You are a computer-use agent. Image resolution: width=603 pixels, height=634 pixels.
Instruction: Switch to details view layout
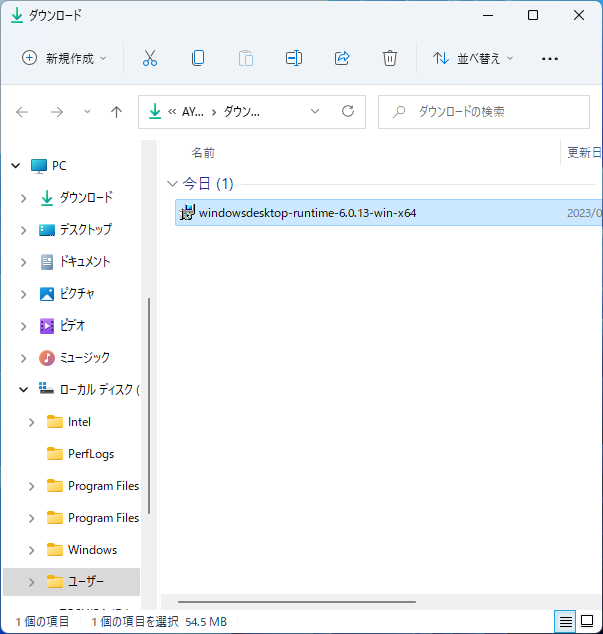tap(565, 621)
